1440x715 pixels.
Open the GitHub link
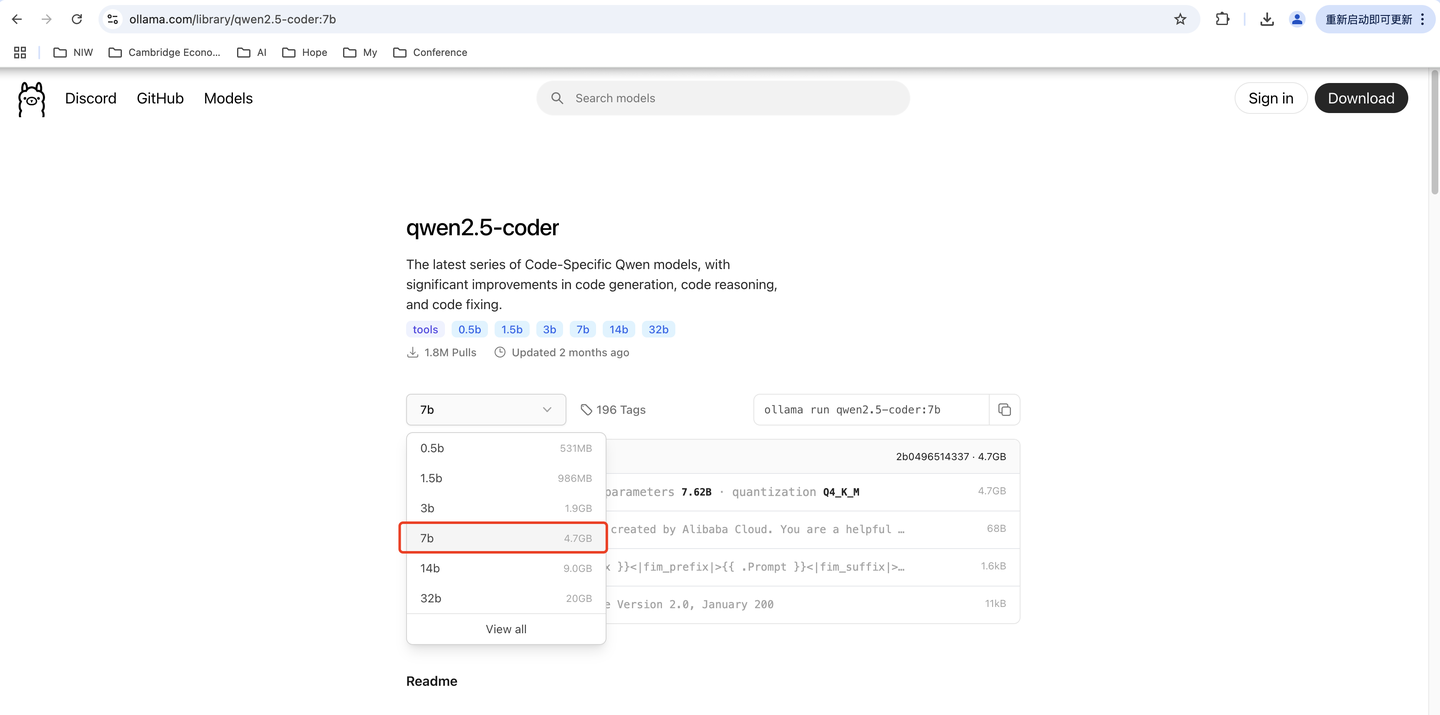coord(160,98)
